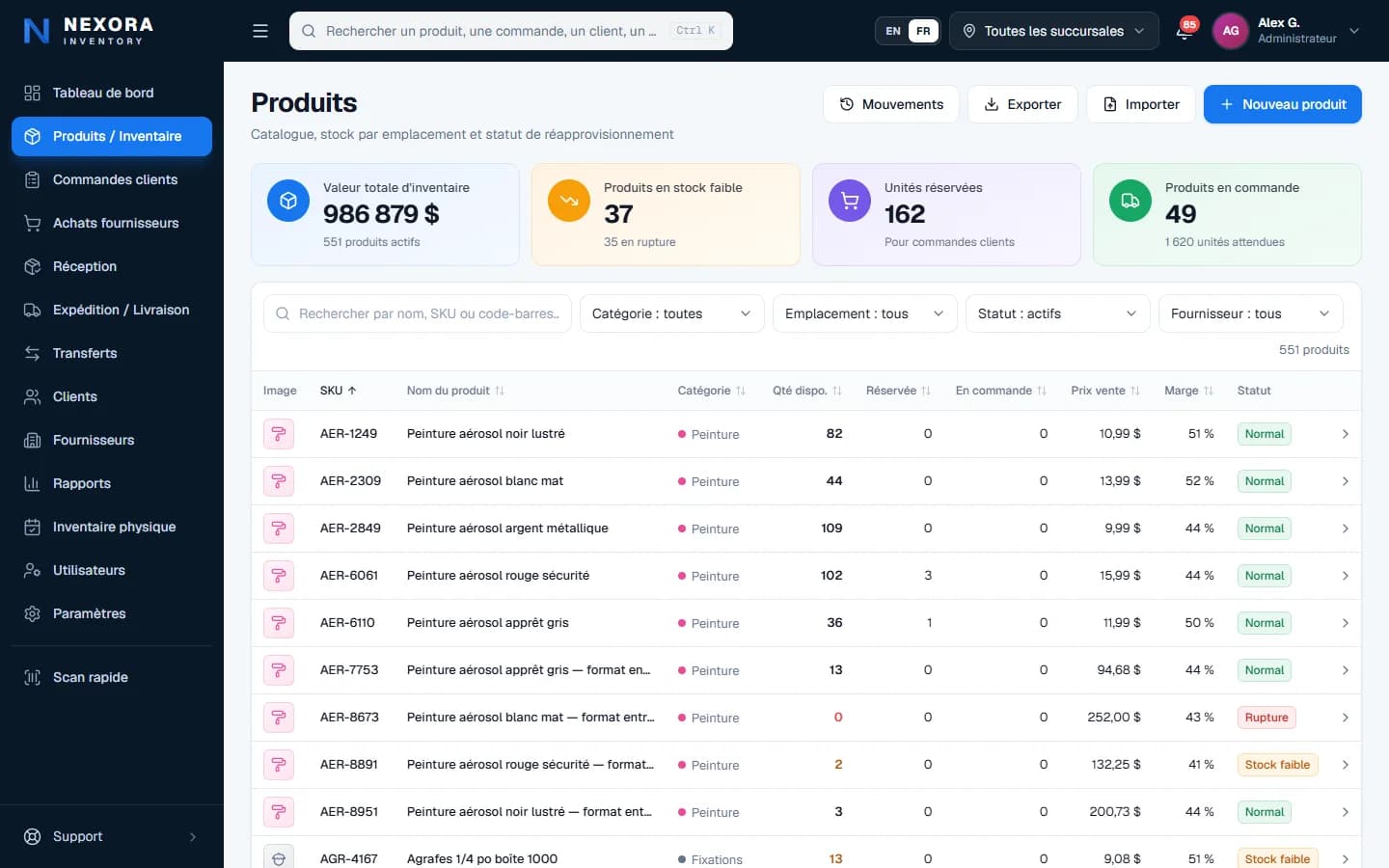Open the Statut : actifs filter

[x=1057, y=313]
